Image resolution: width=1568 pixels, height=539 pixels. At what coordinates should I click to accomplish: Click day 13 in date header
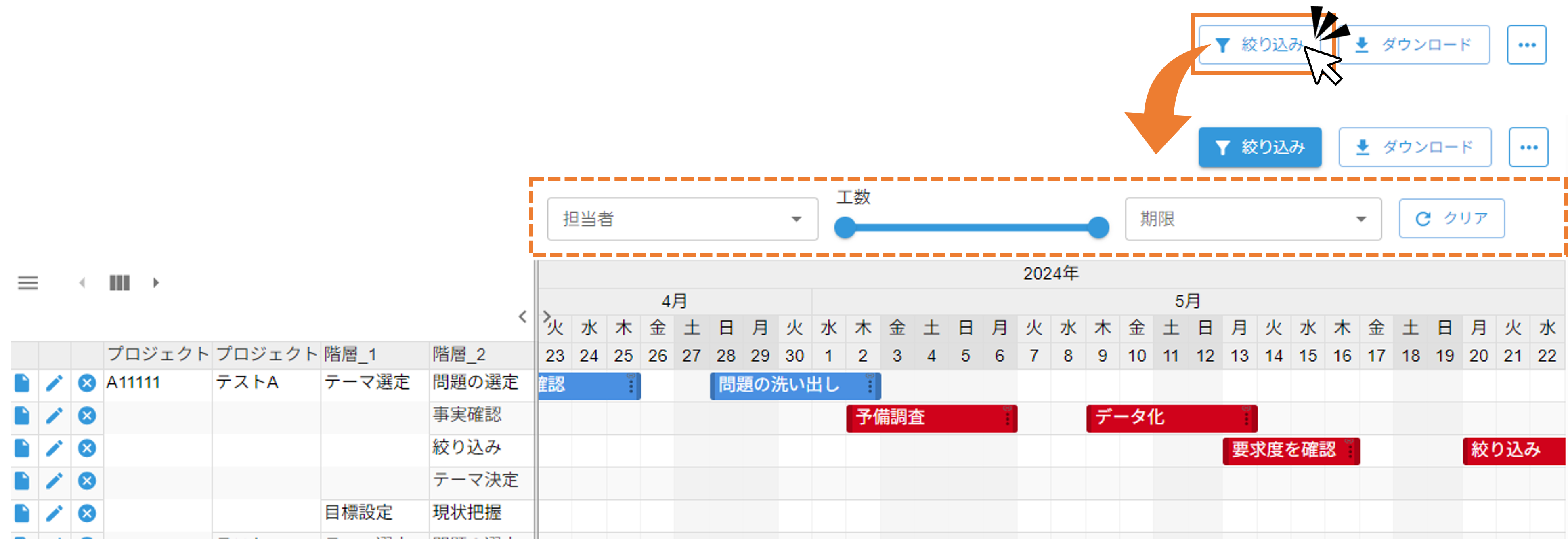pyautogui.click(x=1239, y=356)
